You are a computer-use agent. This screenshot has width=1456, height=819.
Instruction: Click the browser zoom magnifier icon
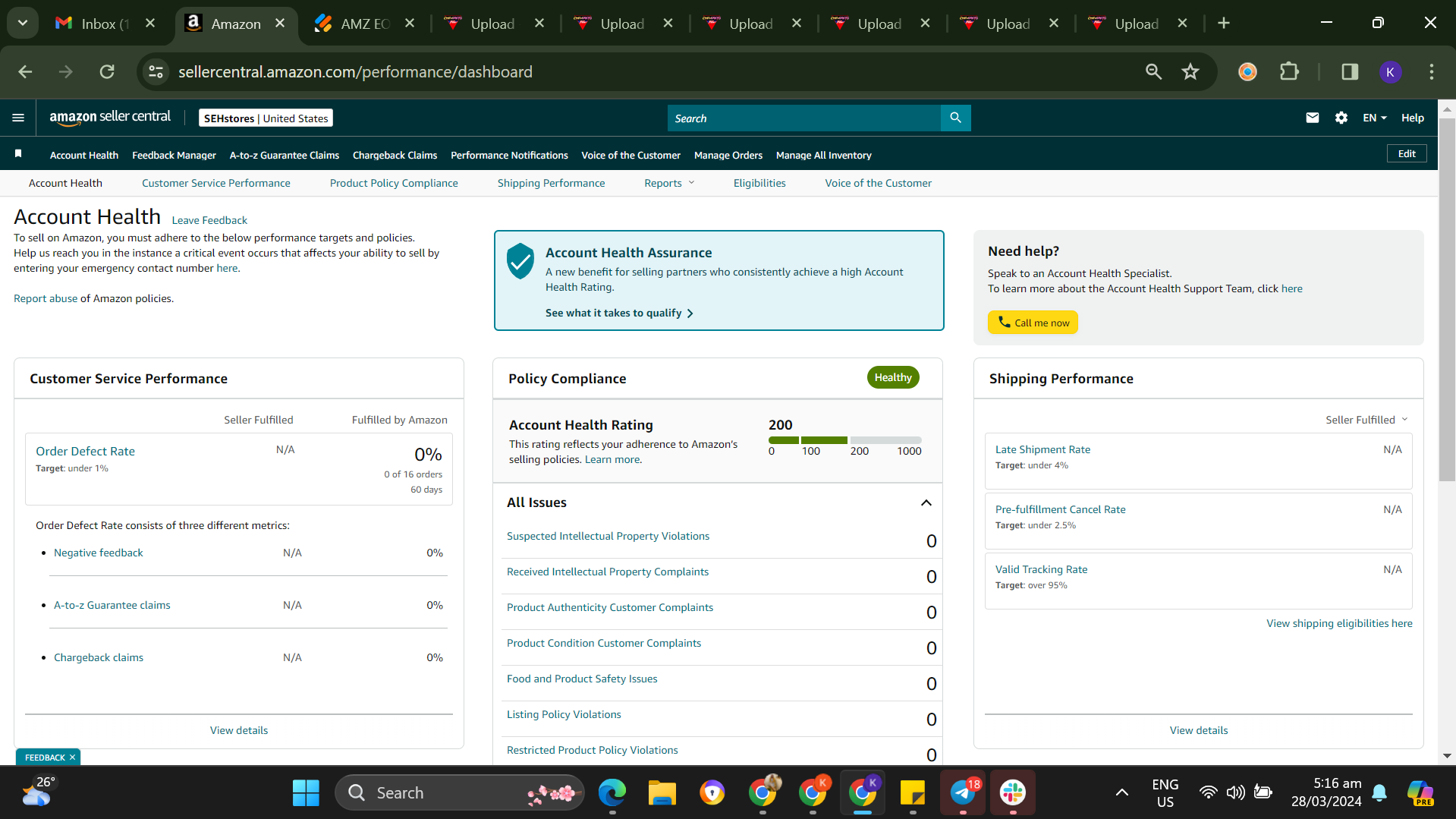1153,72
